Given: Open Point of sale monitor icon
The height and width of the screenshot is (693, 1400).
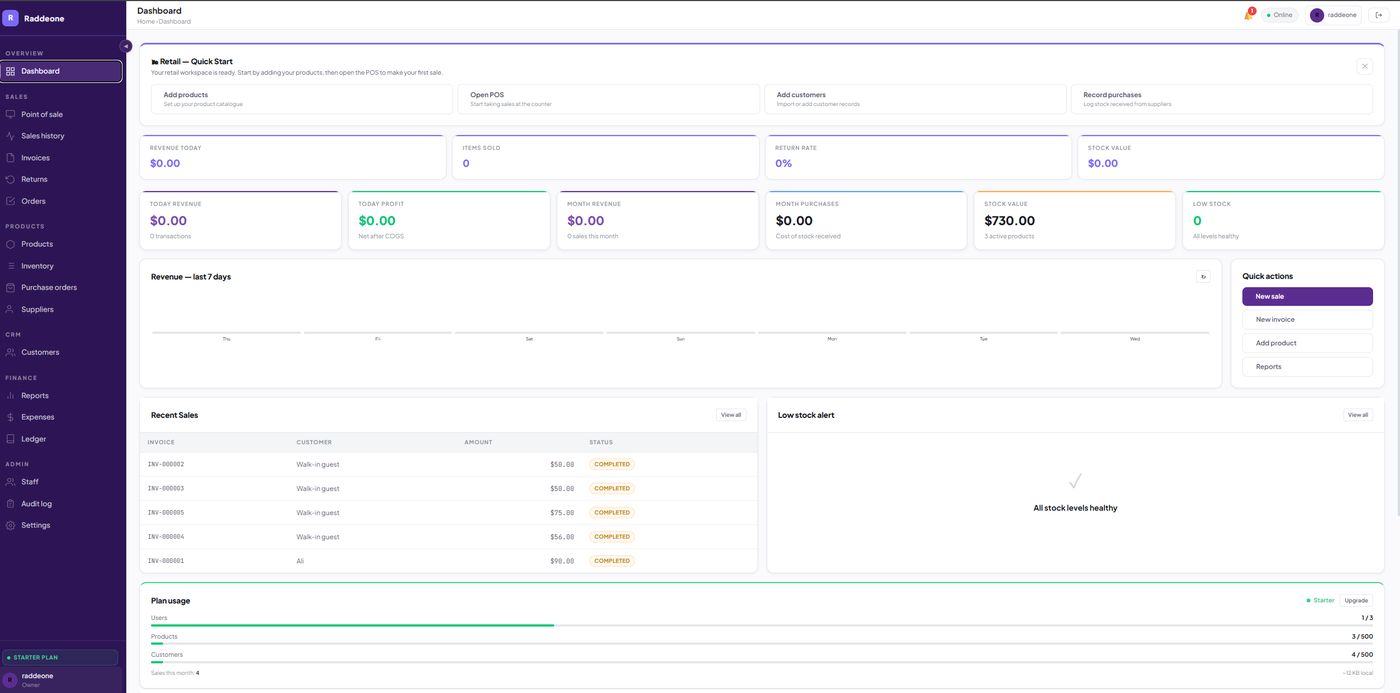Looking at the screenshot, I should [11, 114].
